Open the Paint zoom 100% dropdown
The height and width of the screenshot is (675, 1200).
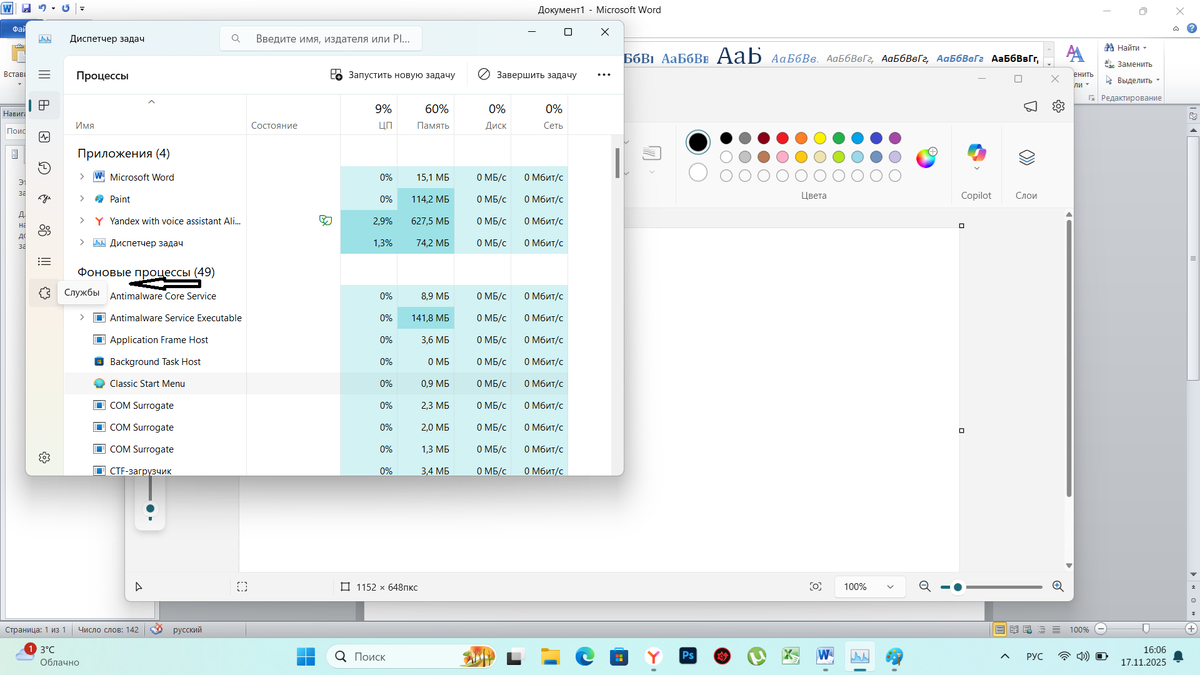pos(869,587)
